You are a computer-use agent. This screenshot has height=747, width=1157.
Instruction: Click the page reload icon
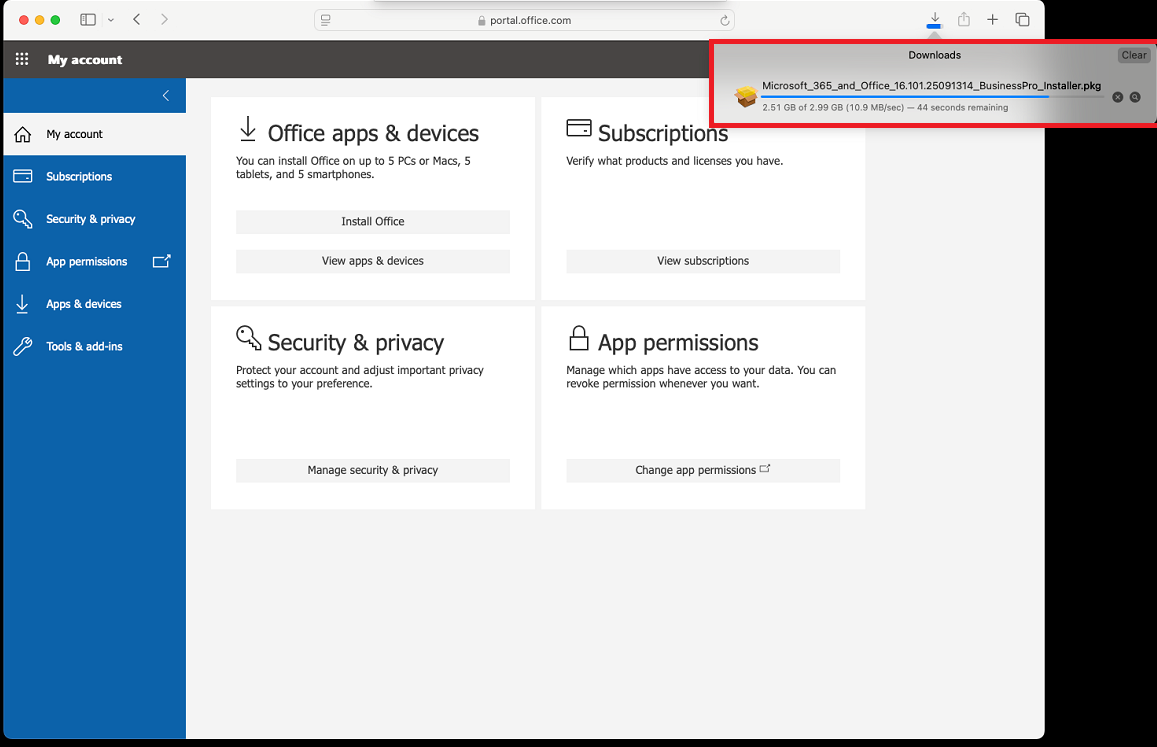(x=724, y=20)
